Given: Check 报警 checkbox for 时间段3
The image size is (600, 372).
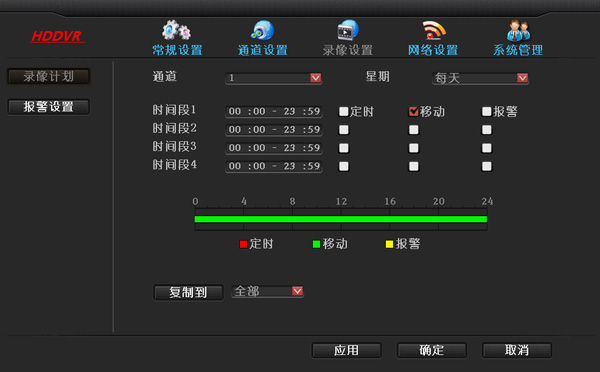Looking at the screenshot, I should click(x=487, y=148).
